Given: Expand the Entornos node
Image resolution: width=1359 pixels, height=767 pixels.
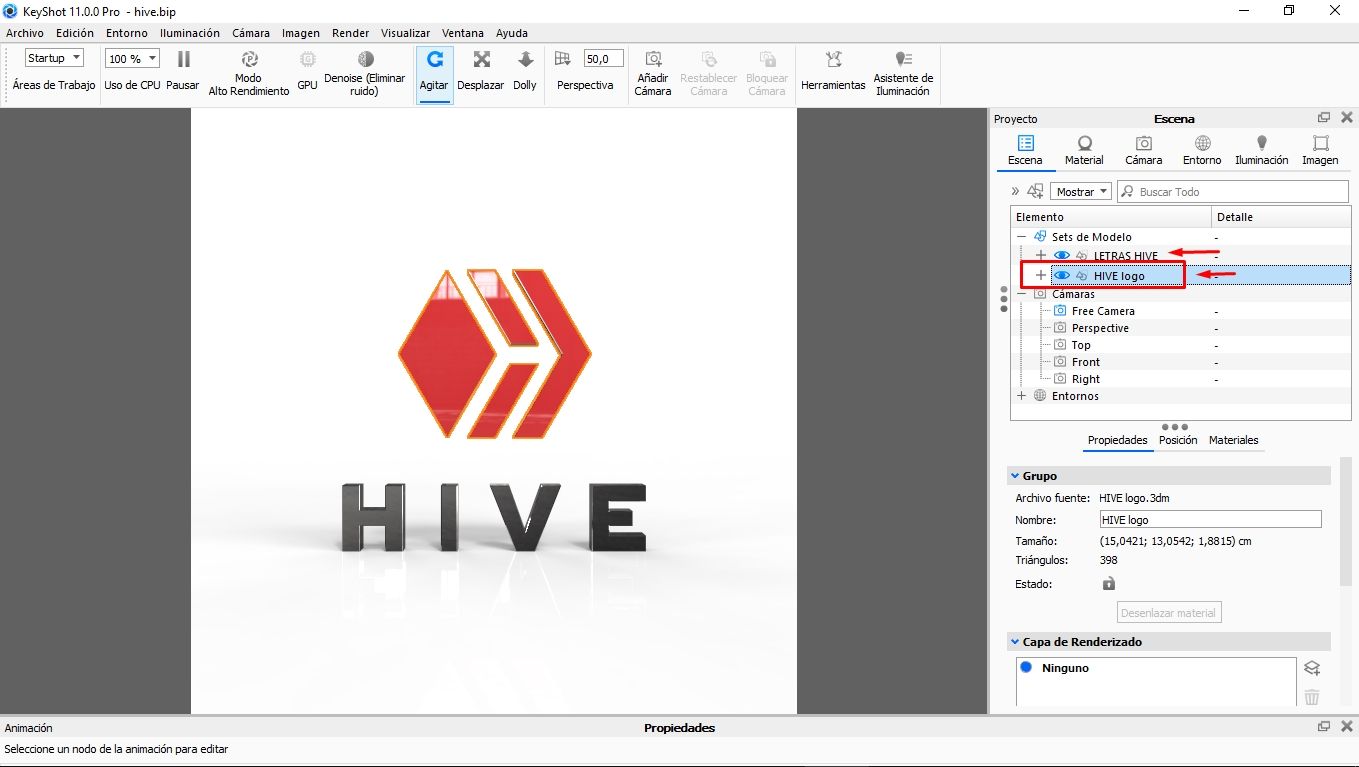Looking at the screenshot, I should click(x=1022, y=396).
